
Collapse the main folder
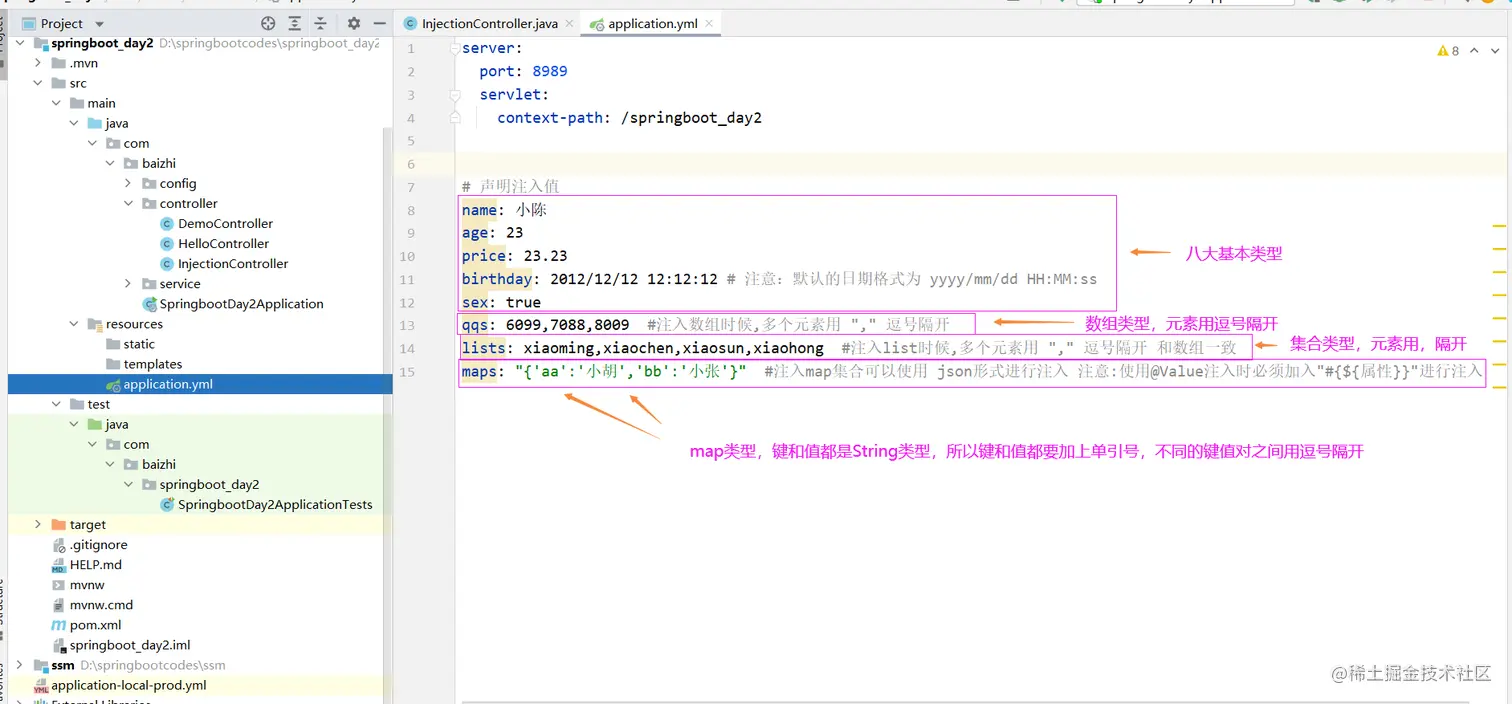point(56,103)
